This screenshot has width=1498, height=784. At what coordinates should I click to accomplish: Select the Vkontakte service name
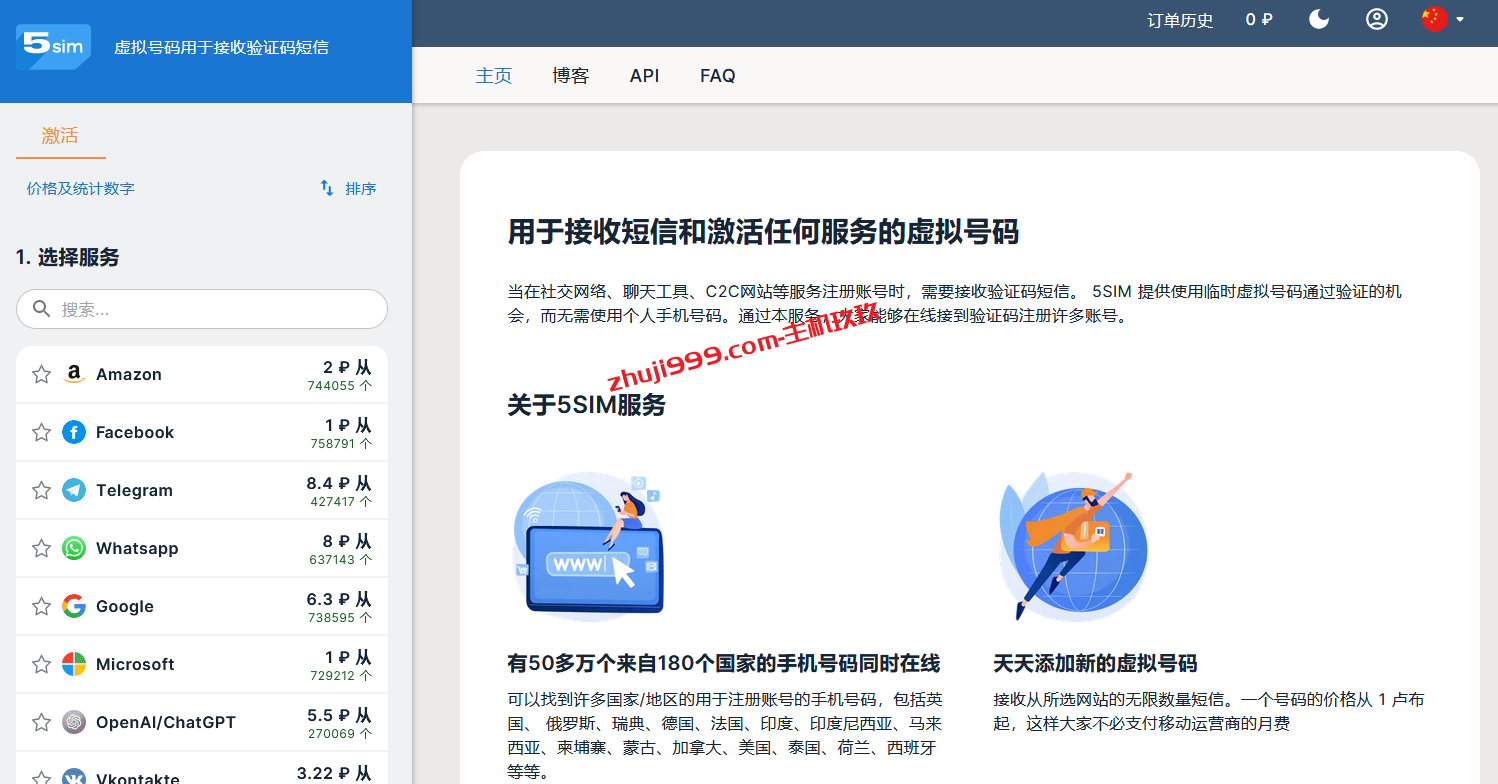pyautogui.click(x=138, y=778)
